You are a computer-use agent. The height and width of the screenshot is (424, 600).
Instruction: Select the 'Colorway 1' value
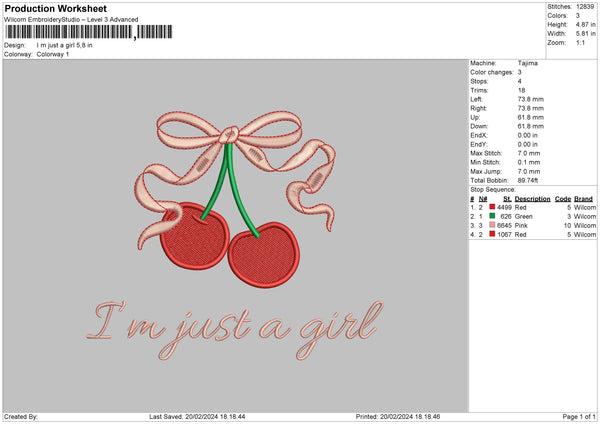point(53,54)
